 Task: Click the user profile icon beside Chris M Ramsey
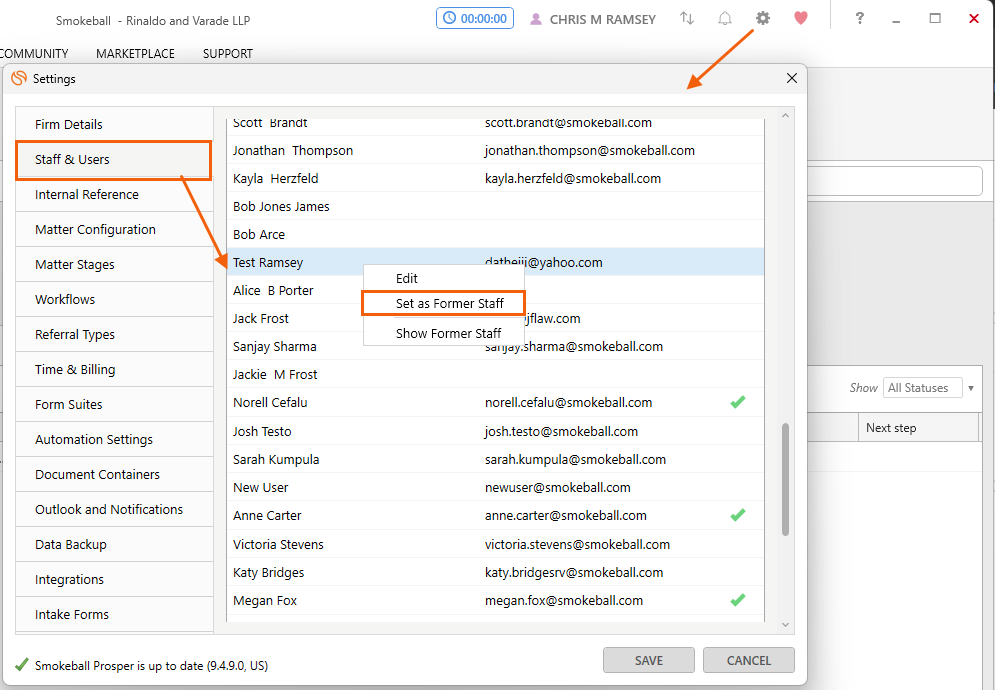pyautogui.click(x=536, y=20)
